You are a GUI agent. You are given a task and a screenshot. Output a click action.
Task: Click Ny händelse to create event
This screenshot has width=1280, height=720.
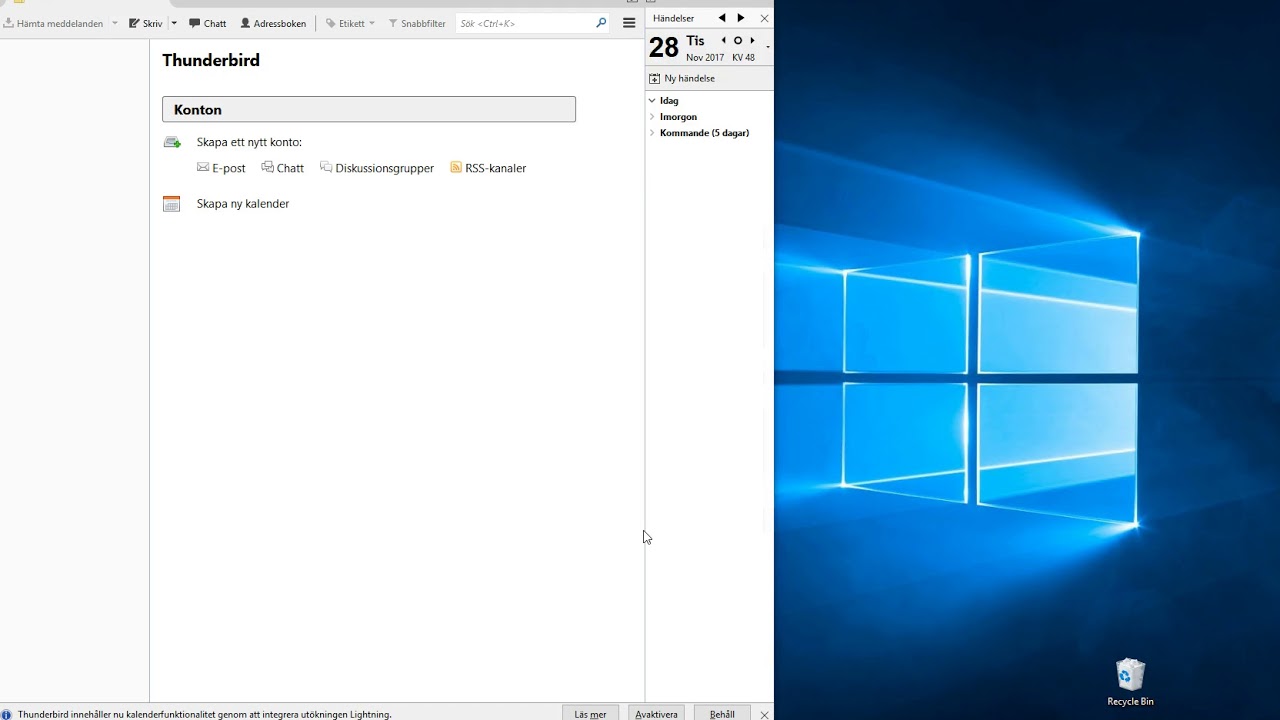(x=682, y=78)
